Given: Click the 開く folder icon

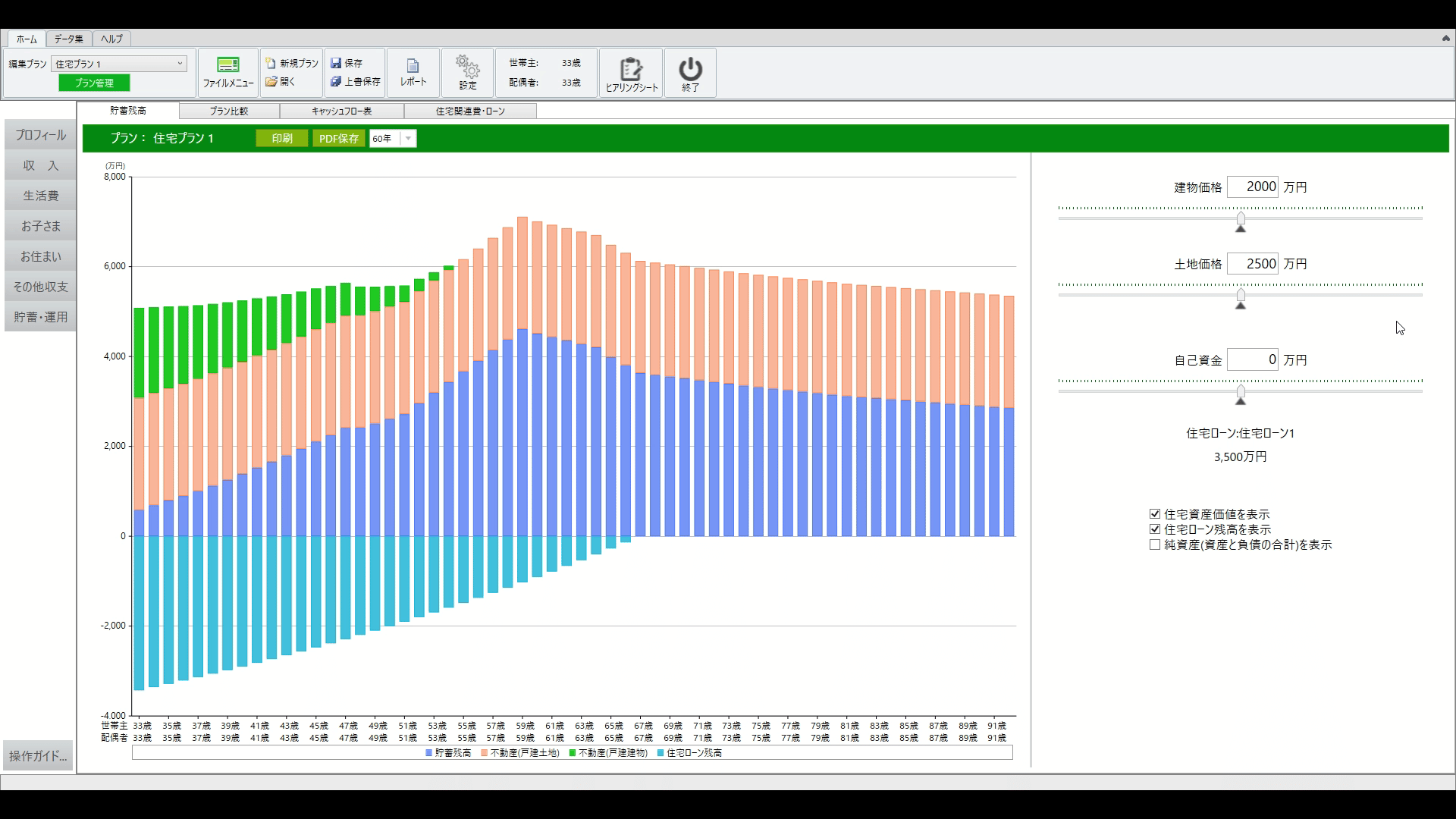Looking at the screenshot, I should point(271,81).
